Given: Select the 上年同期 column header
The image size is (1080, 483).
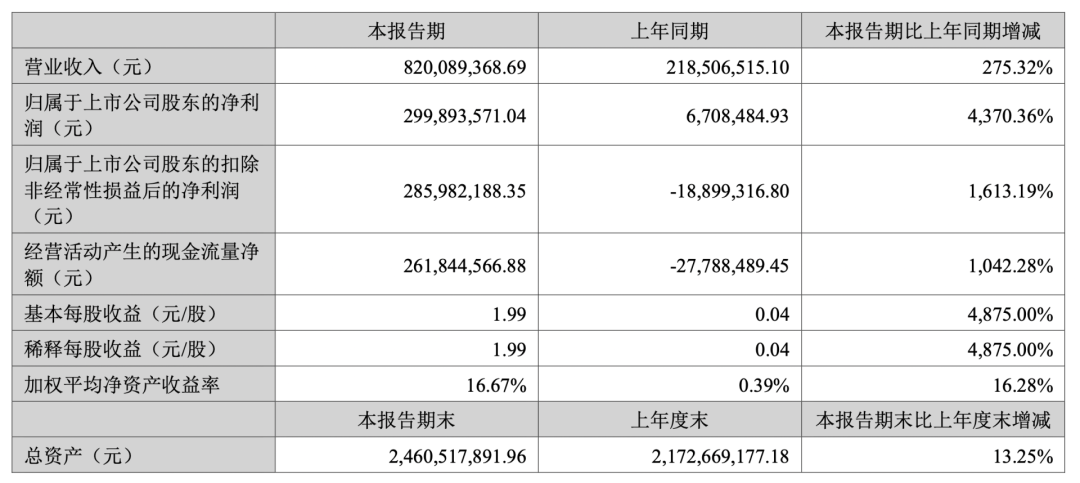Looking at the screenshot, I should 670,31.
